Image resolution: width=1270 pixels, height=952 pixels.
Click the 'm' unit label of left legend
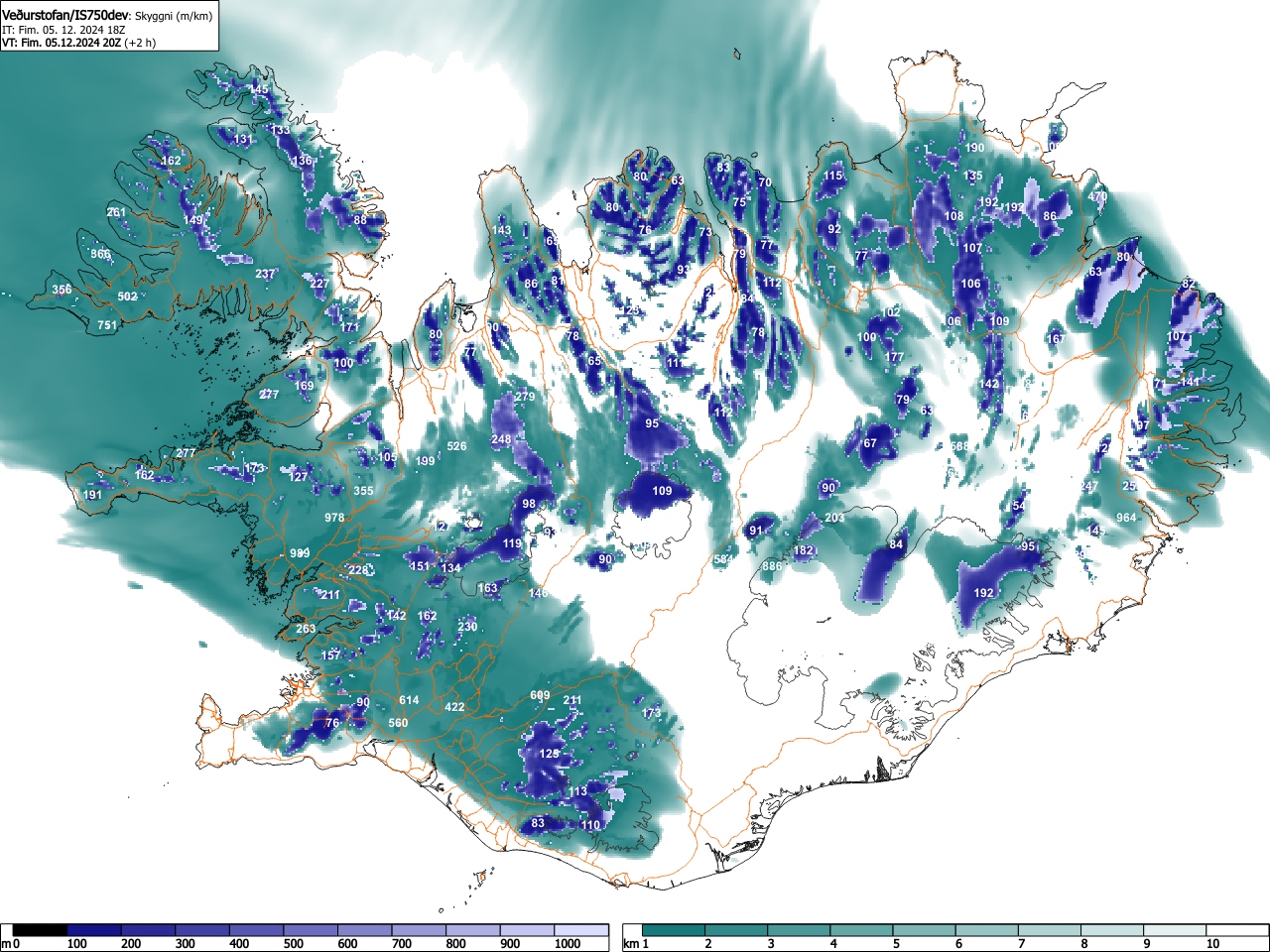click(6, 944)
